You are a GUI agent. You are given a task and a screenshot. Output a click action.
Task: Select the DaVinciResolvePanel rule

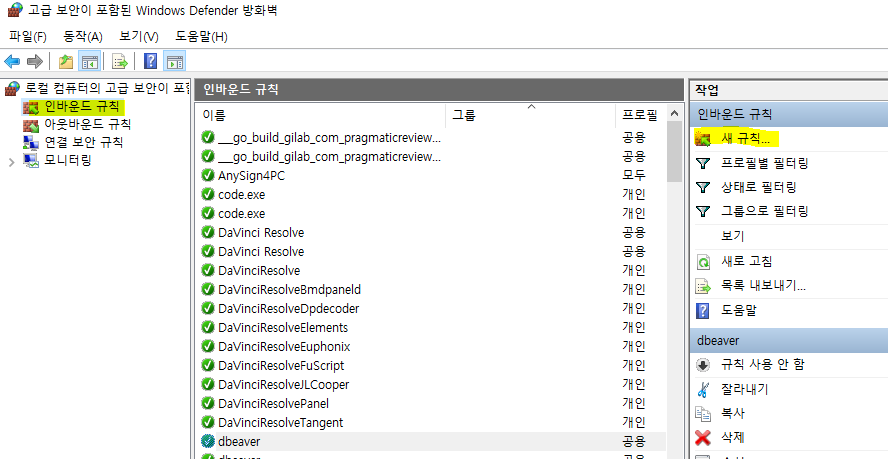tap(274, 403)
